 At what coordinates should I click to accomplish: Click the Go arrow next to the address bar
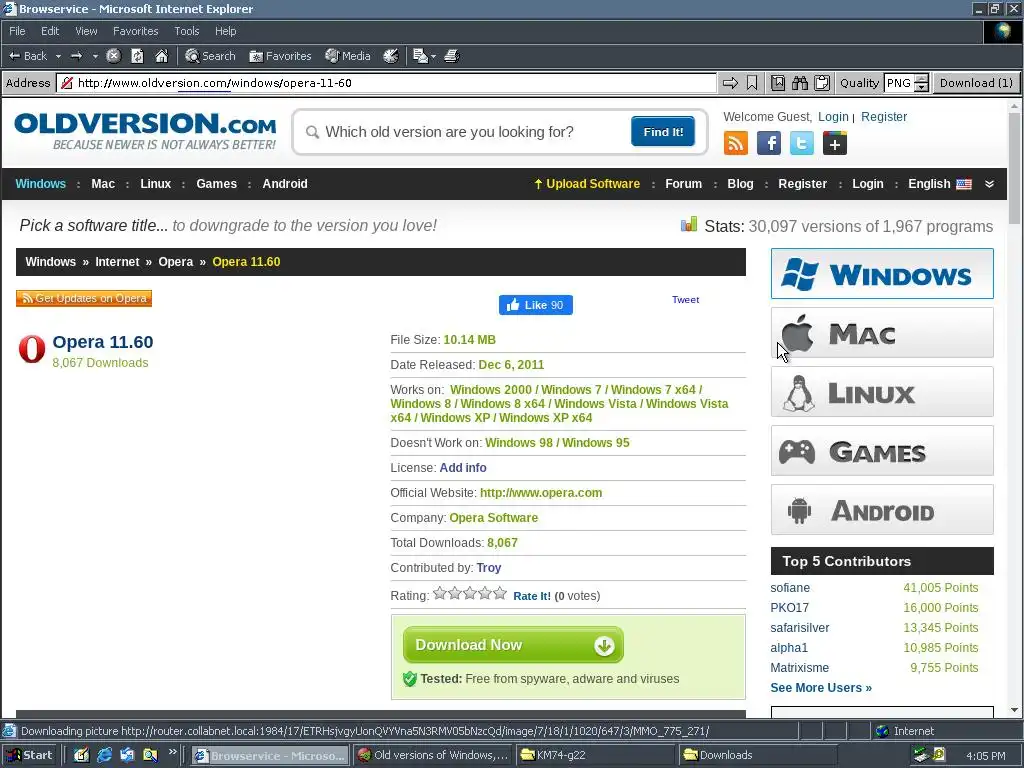click(730, 83)
